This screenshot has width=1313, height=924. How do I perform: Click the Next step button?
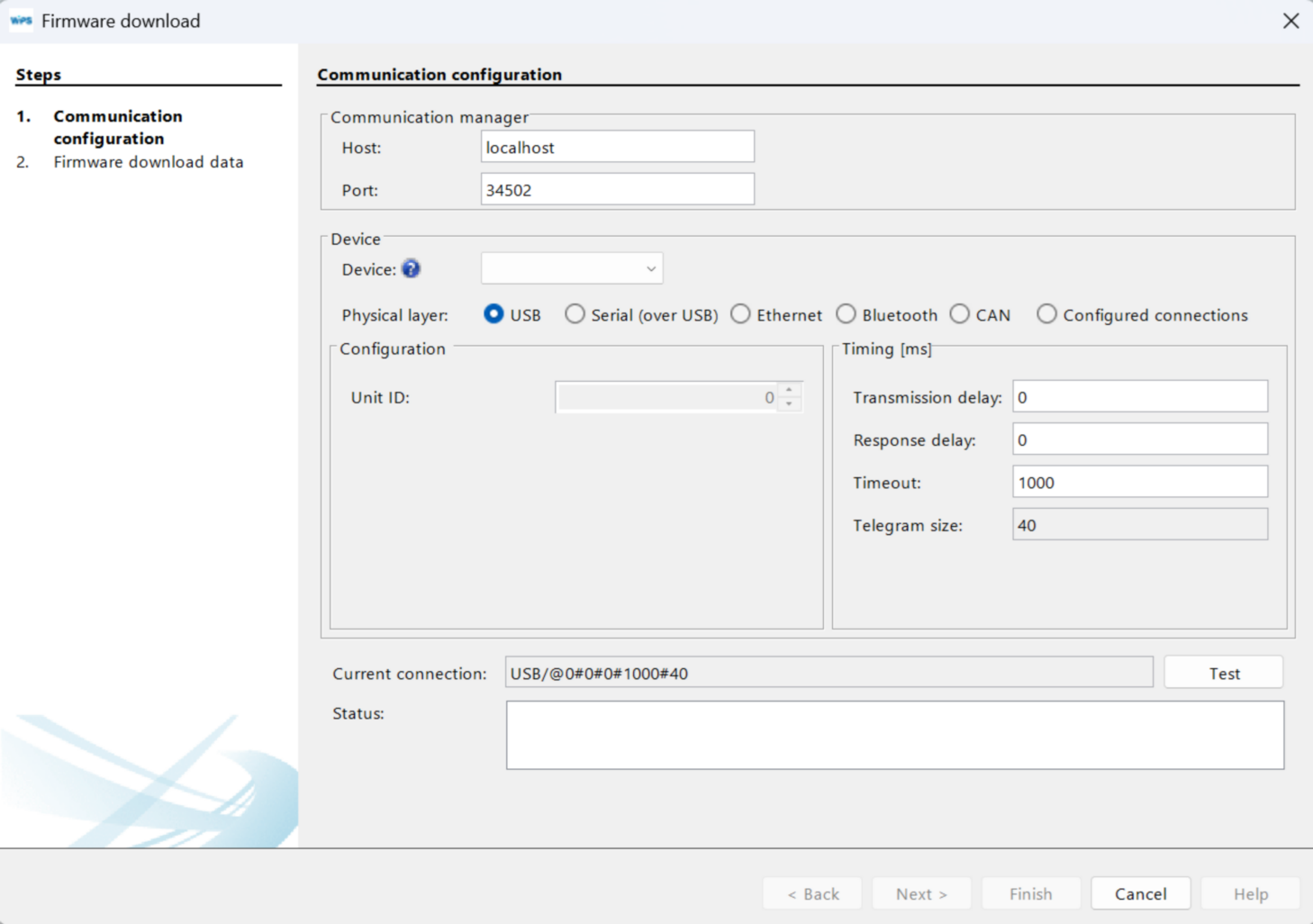[921, 893]
